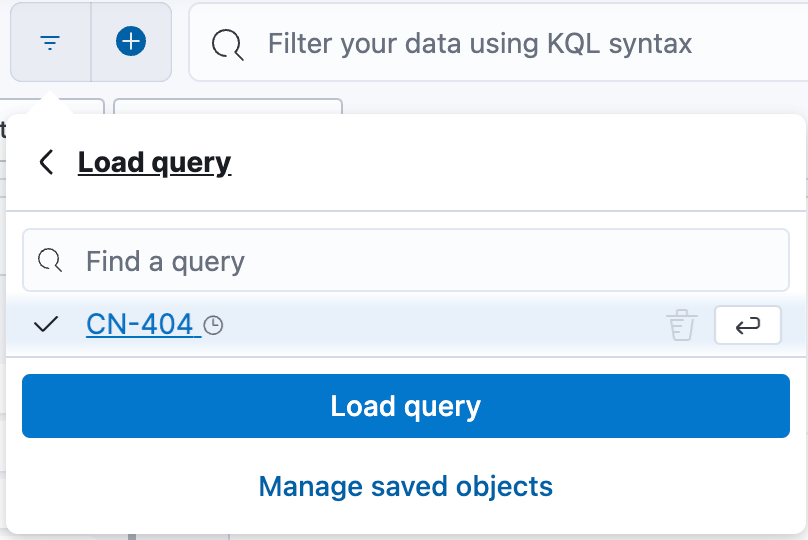Click the clock icon next to CN-404
The width and height of the screenshot is (808, 540).
coord(213,325)
